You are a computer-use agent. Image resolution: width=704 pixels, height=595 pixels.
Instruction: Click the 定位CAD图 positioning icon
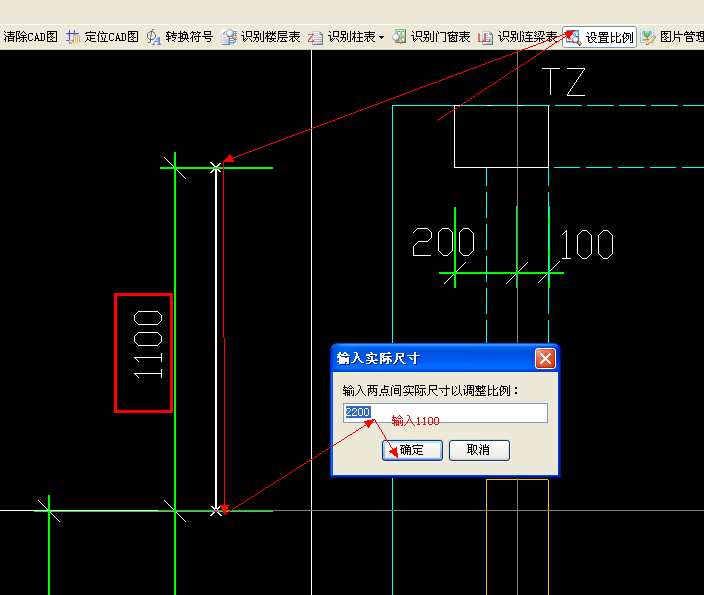click(x=73, y=37)
